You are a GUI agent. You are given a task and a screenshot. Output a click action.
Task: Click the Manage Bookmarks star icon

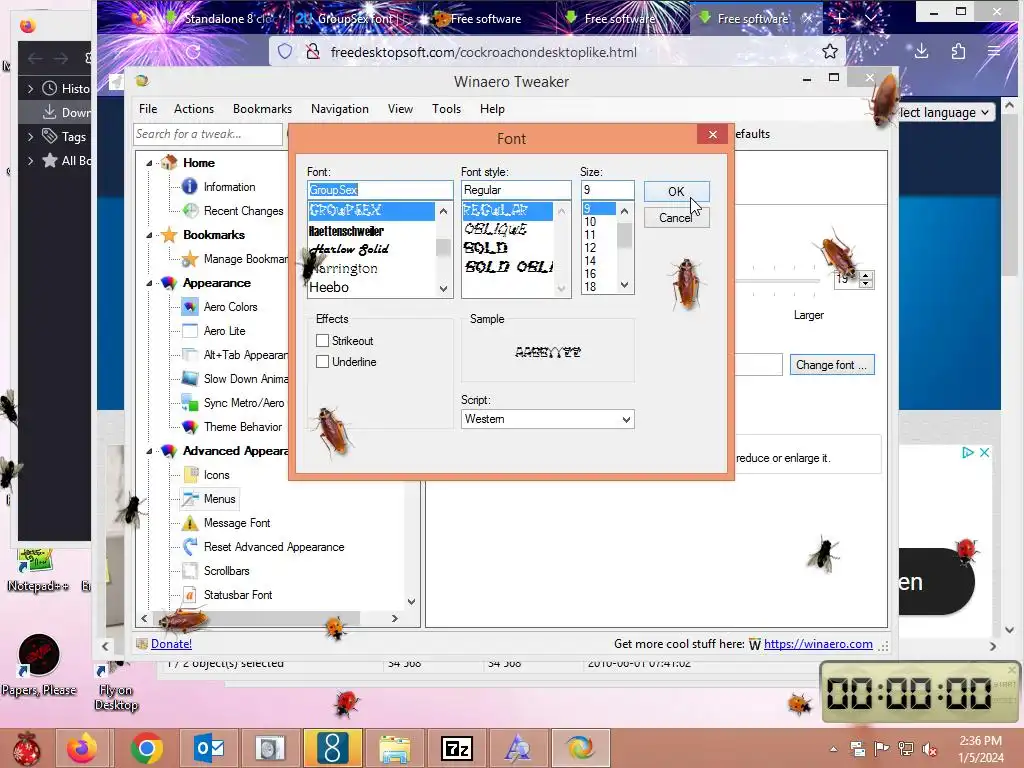190,259
